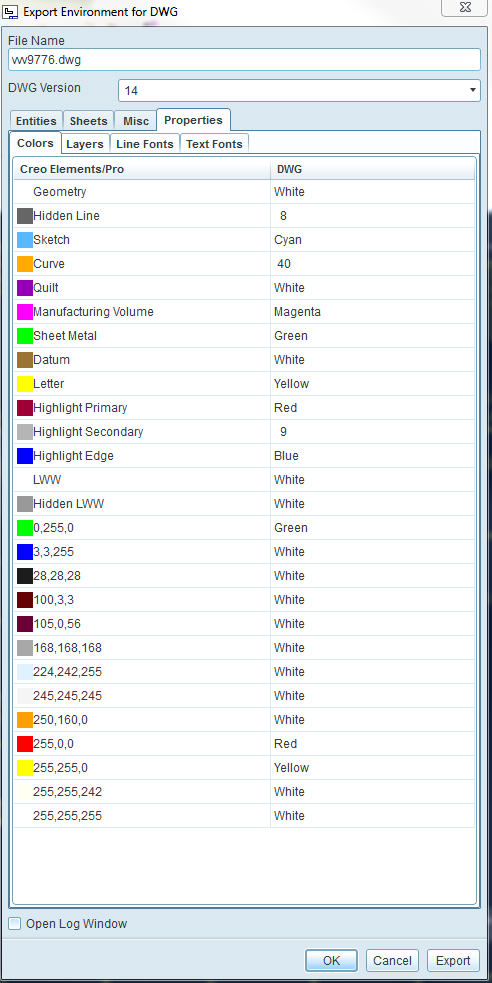Click the Curve orange color swatch

25,264
